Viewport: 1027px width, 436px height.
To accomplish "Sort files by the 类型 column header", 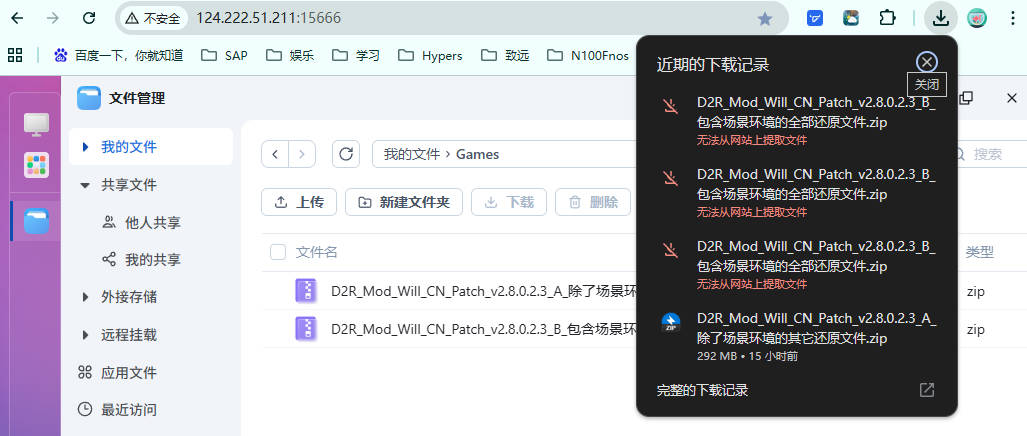I will point(980,252).
